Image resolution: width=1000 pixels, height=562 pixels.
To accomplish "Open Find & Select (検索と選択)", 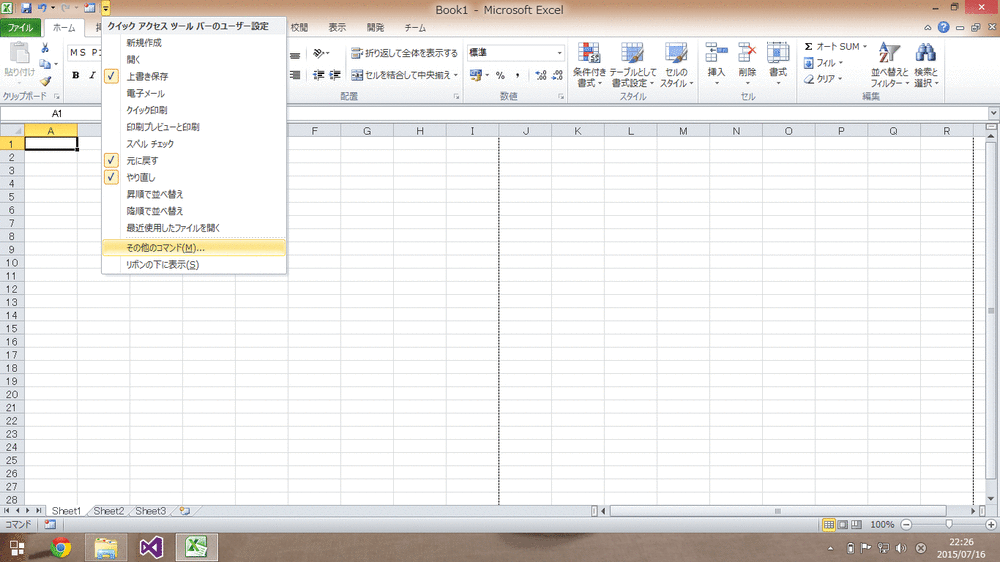I will coord(926,65).
